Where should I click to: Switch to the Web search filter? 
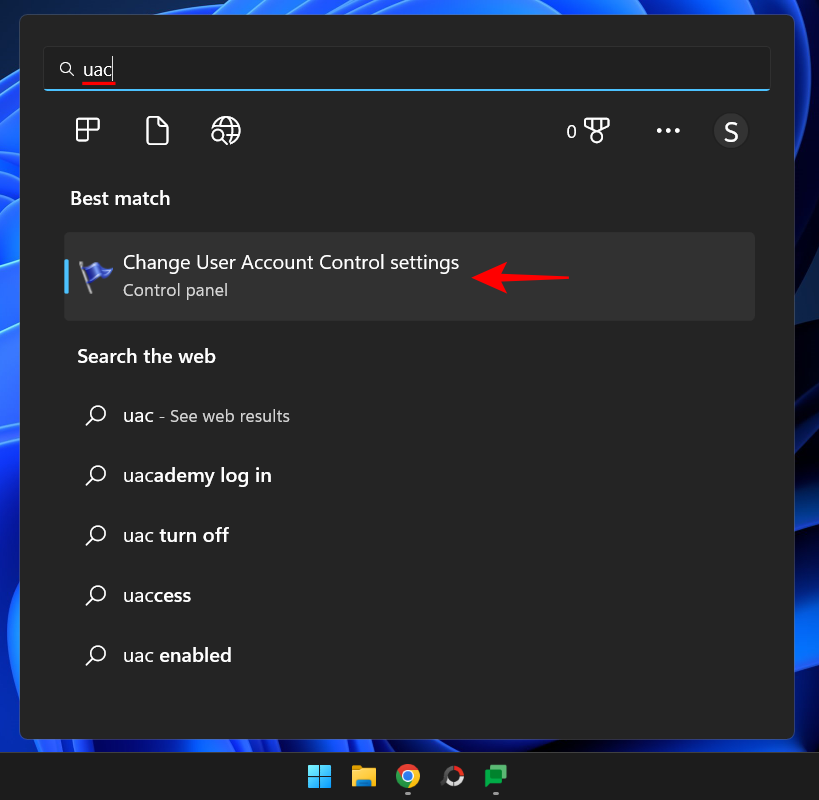point(225,130)
